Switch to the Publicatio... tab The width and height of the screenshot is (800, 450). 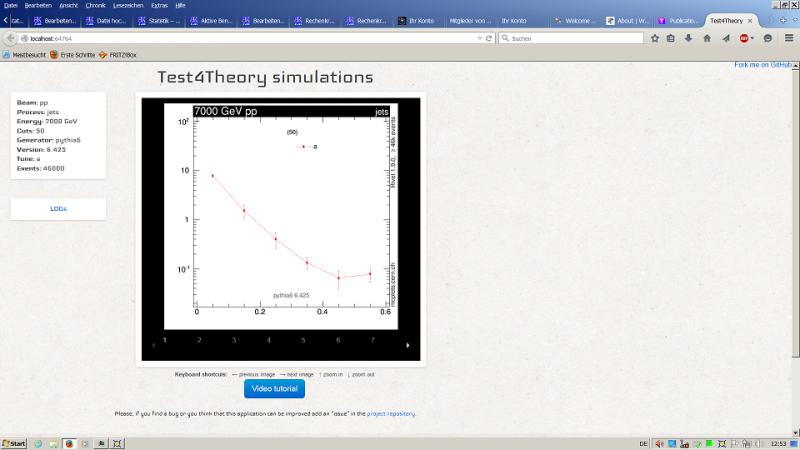pyautogui.click(x=679, y=21)
